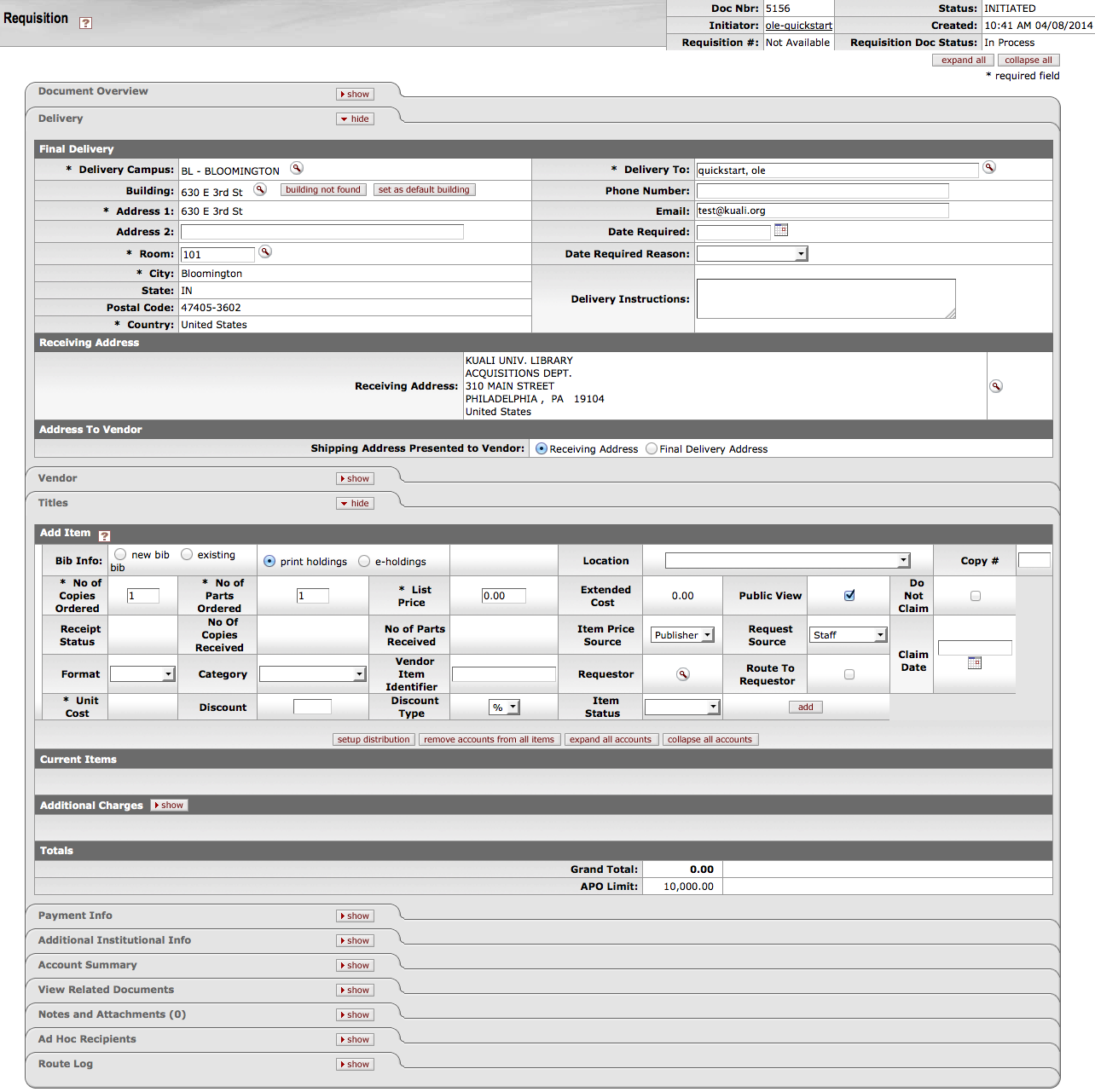Open Delivery Campus lookup magnifier
The height and width of the screenshot is (1092, 1095).
tap(297, 168)
